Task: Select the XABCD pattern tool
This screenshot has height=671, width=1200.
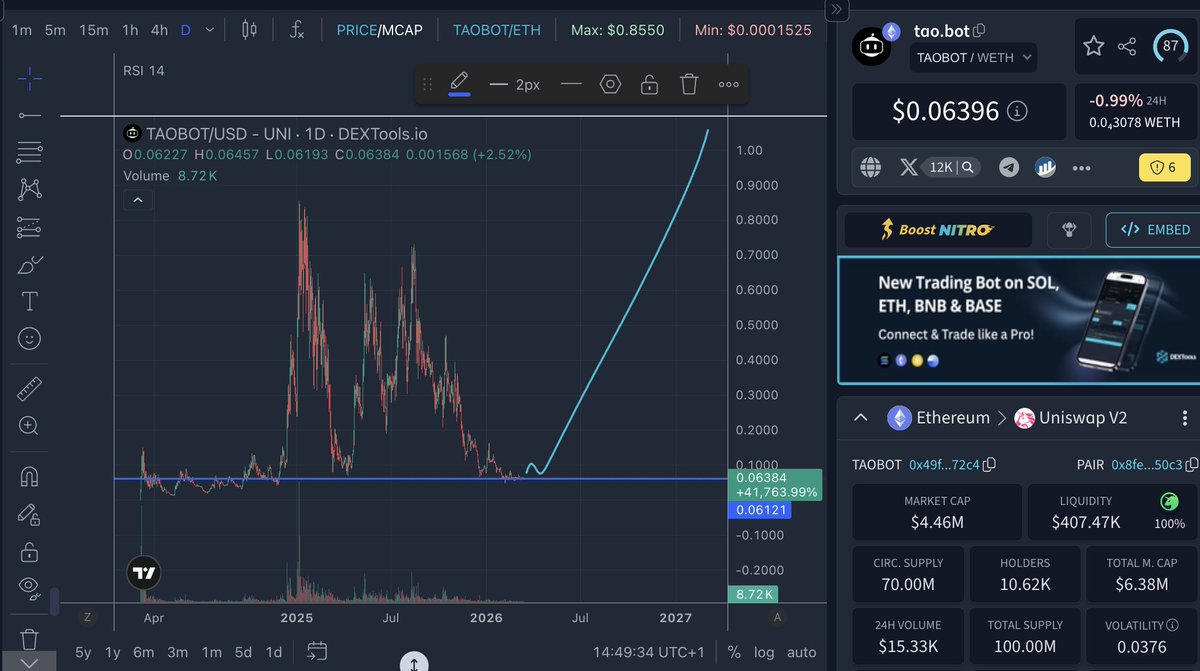Action: tap(29, 189)
